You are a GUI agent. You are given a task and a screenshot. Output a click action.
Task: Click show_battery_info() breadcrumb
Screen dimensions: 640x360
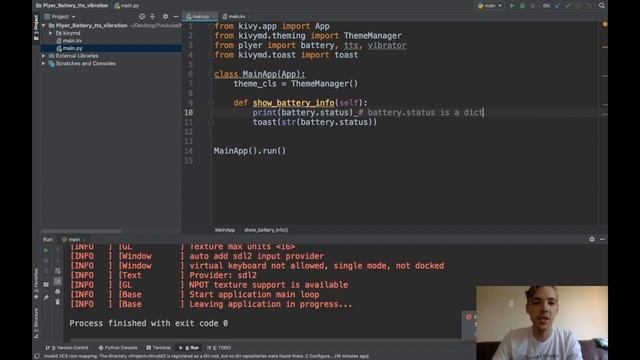pyautogui.click(x=266, y=230)
